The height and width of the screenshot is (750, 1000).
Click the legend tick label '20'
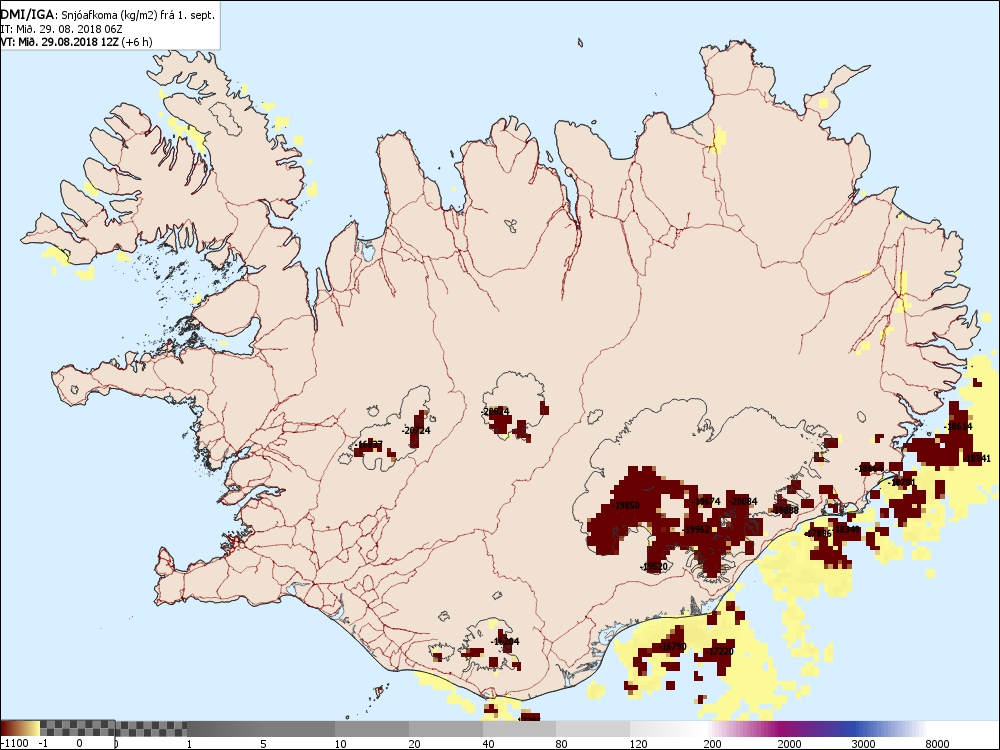[415, 744]
